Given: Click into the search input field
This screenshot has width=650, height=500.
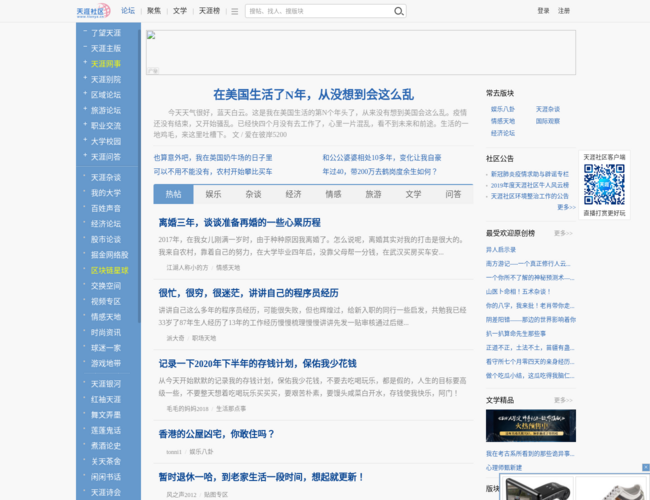Looking at the screenshot, I should [319, 11].
